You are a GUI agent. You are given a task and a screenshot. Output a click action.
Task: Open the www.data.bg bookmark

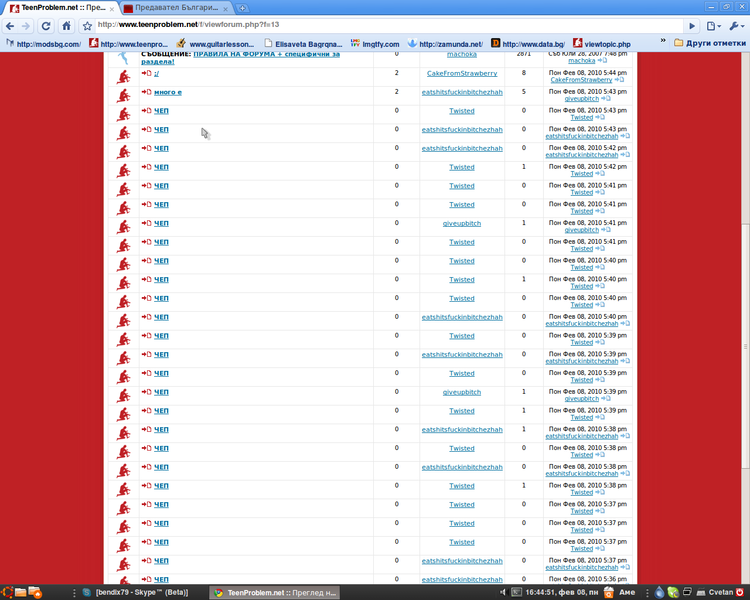click(528, 44)
